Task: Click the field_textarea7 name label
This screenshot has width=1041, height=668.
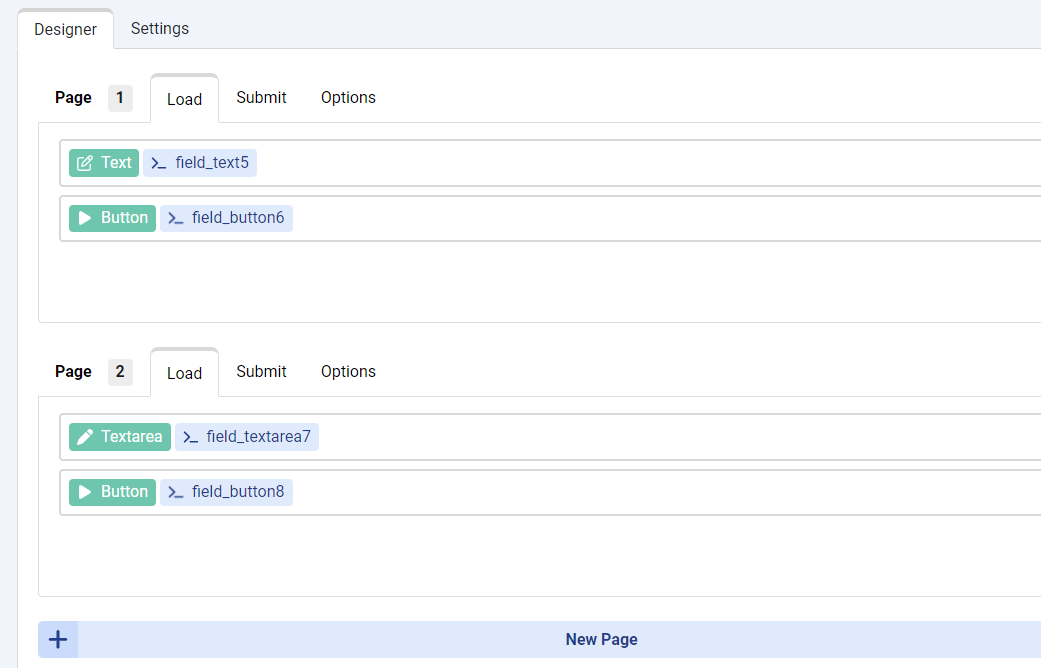Action: (x=258, y=437)
